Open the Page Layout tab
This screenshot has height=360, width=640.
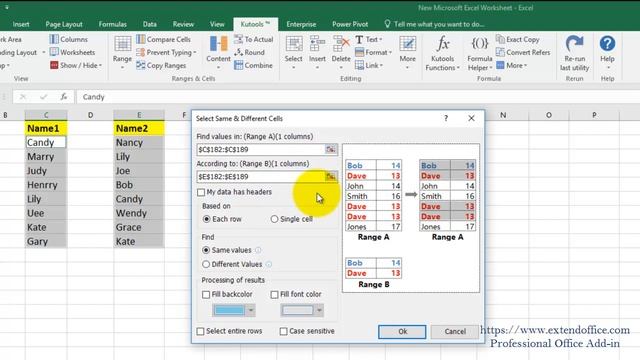point(64,24)
